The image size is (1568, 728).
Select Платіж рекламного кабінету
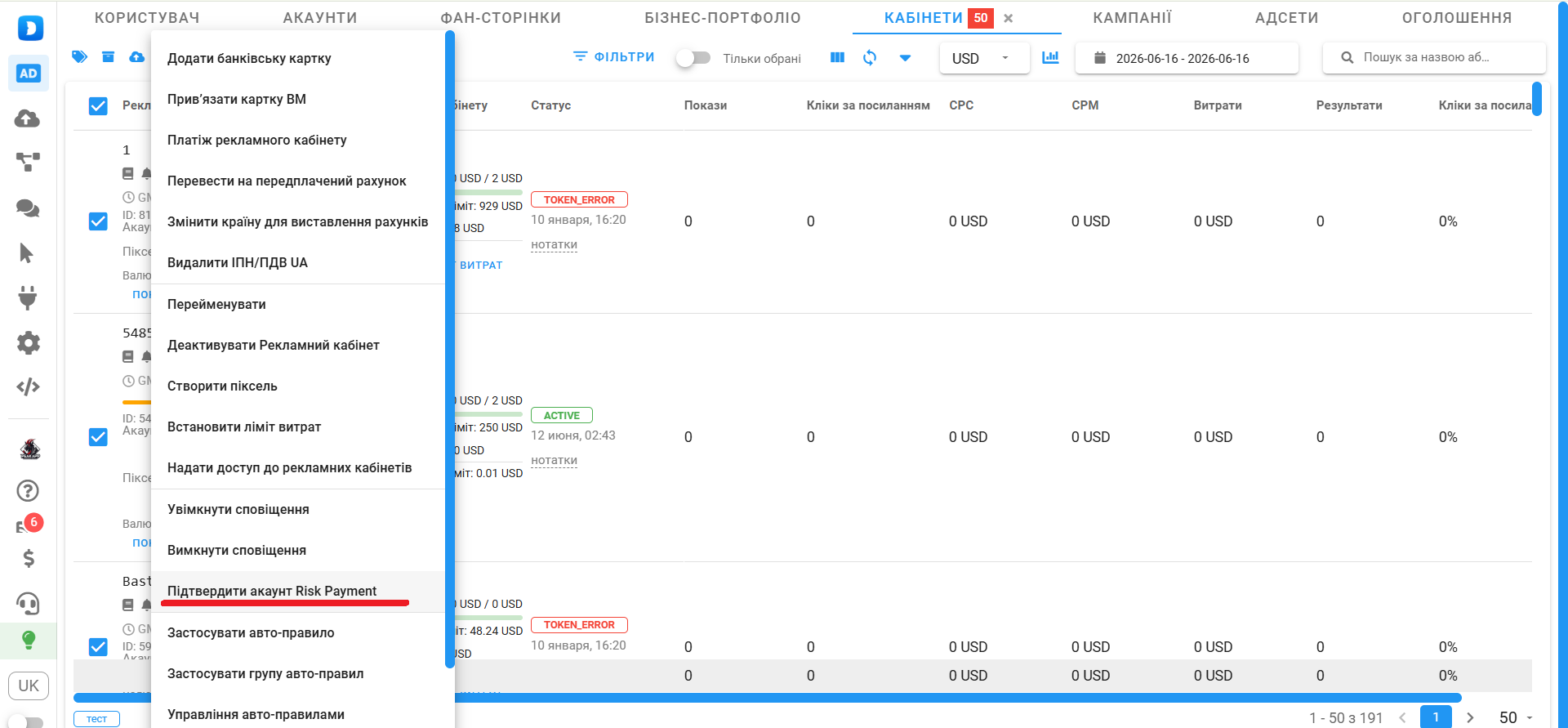click(x=298, y=140)
